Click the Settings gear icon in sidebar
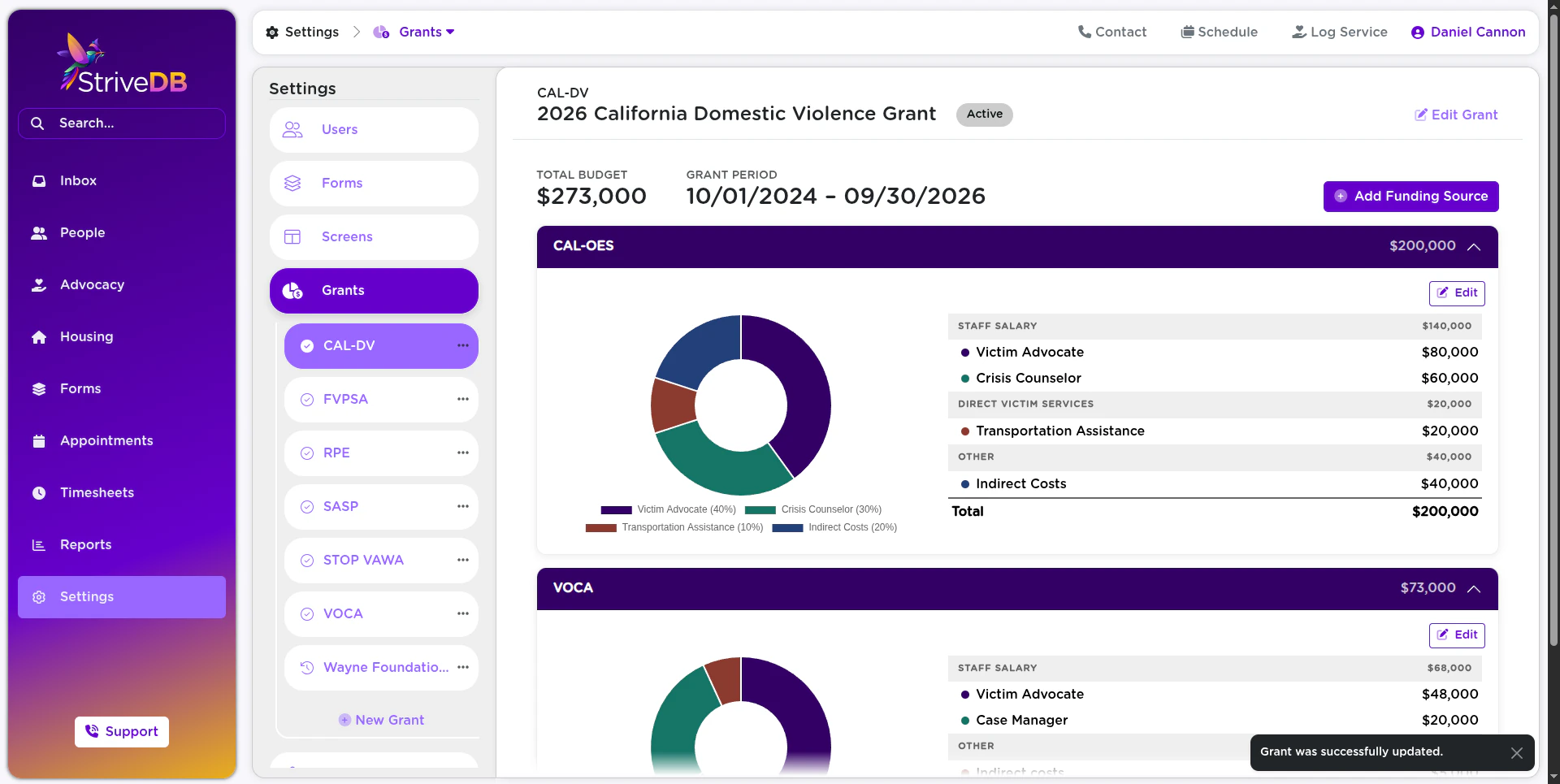 39,597
